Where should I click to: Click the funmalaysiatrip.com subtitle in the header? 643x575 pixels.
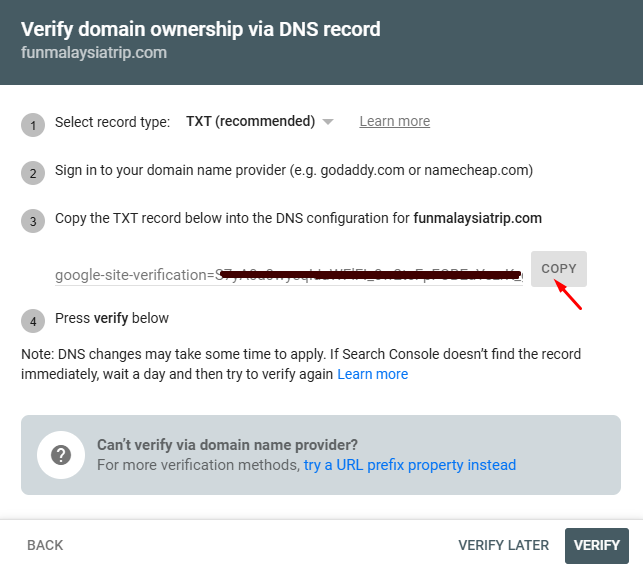click(x=94, y=53)
